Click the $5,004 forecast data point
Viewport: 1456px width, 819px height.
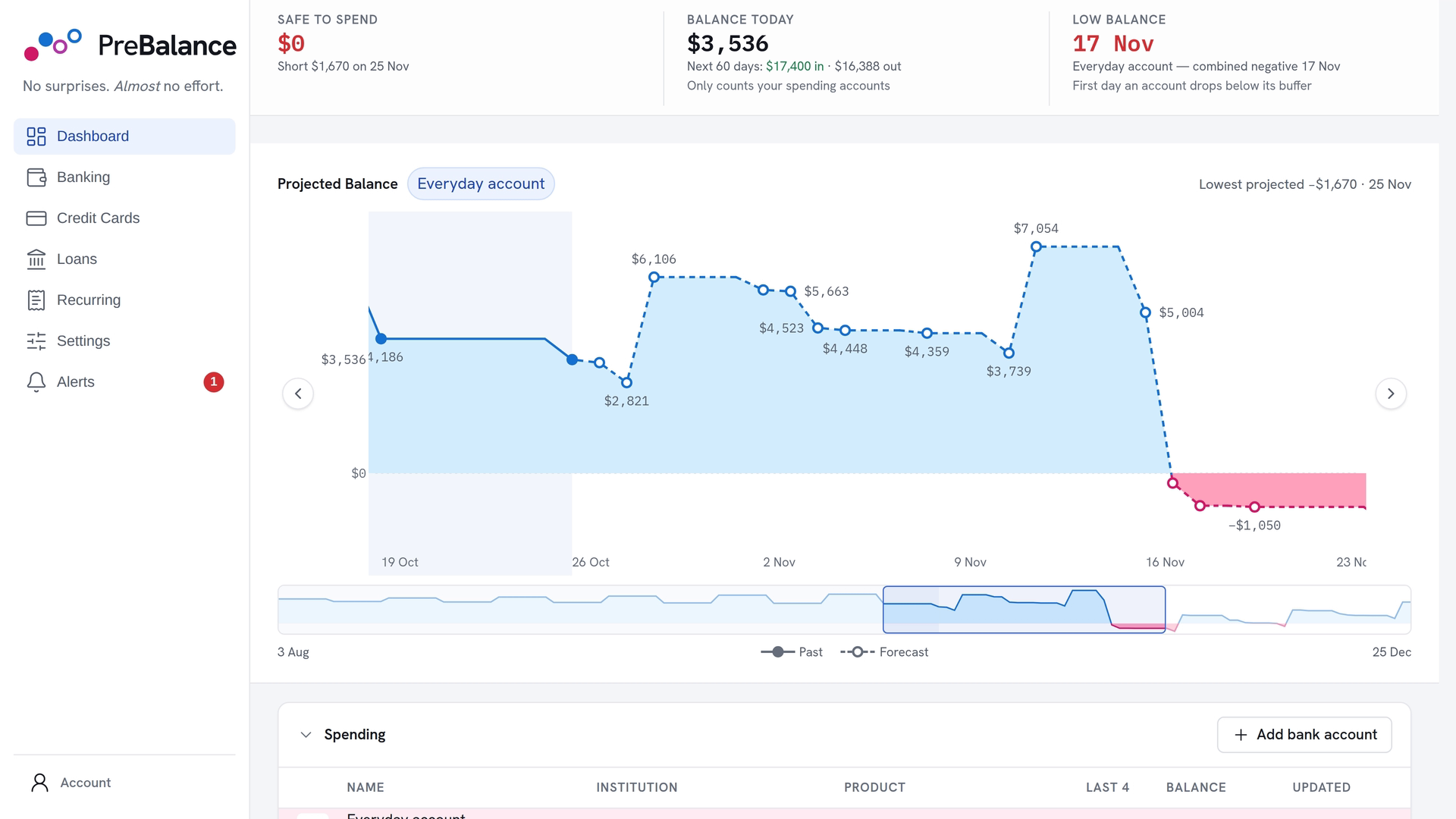click(x=1145, y=312)
